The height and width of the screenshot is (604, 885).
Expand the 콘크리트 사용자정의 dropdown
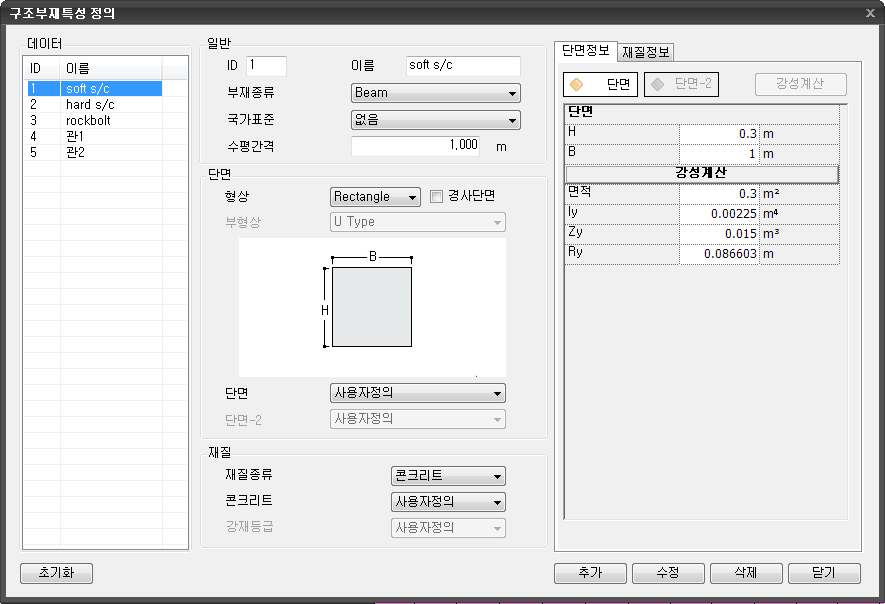tap(447, 502)
